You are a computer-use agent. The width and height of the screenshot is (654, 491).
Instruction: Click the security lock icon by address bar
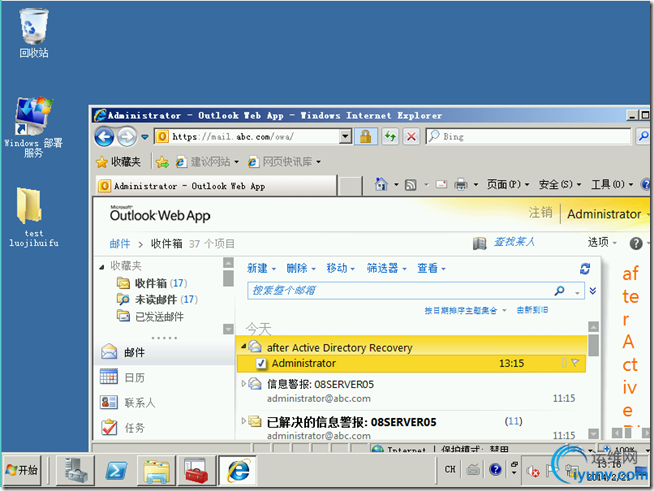tap(366, 136)
